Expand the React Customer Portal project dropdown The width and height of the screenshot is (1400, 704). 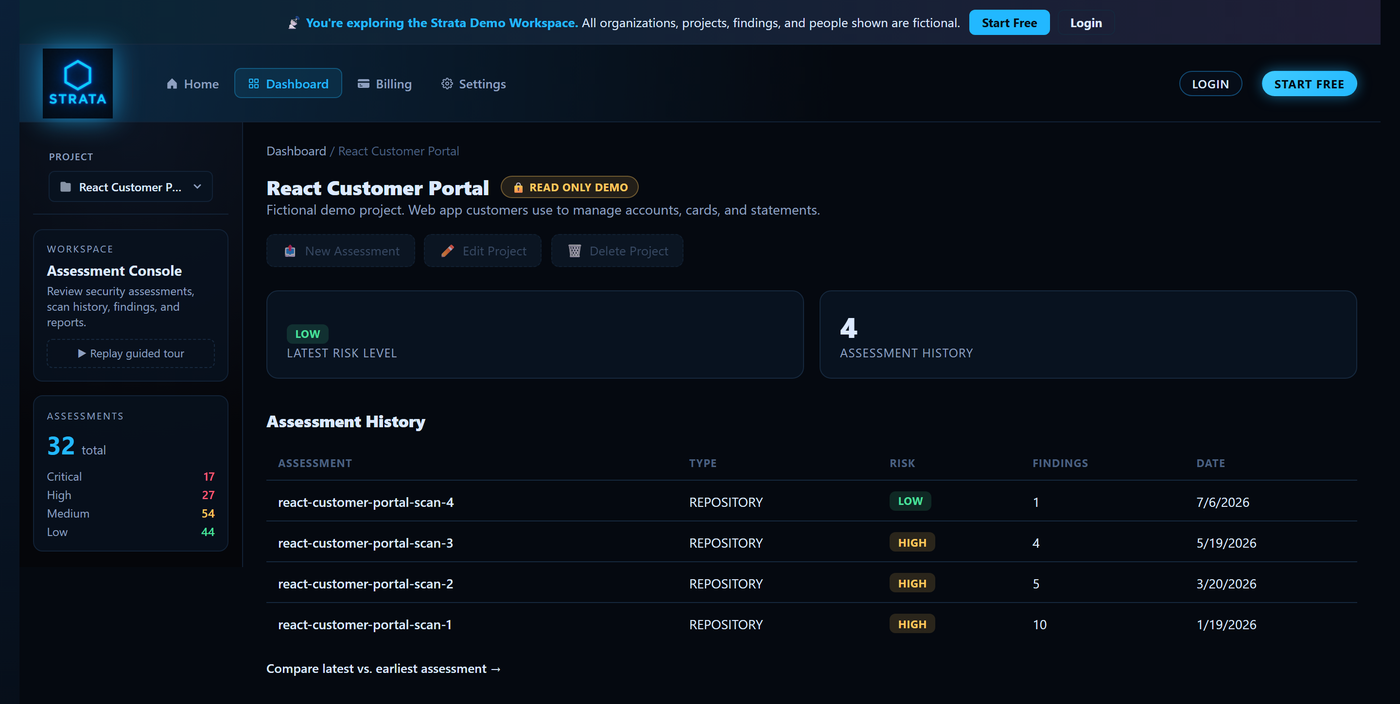tap(131, 187)
